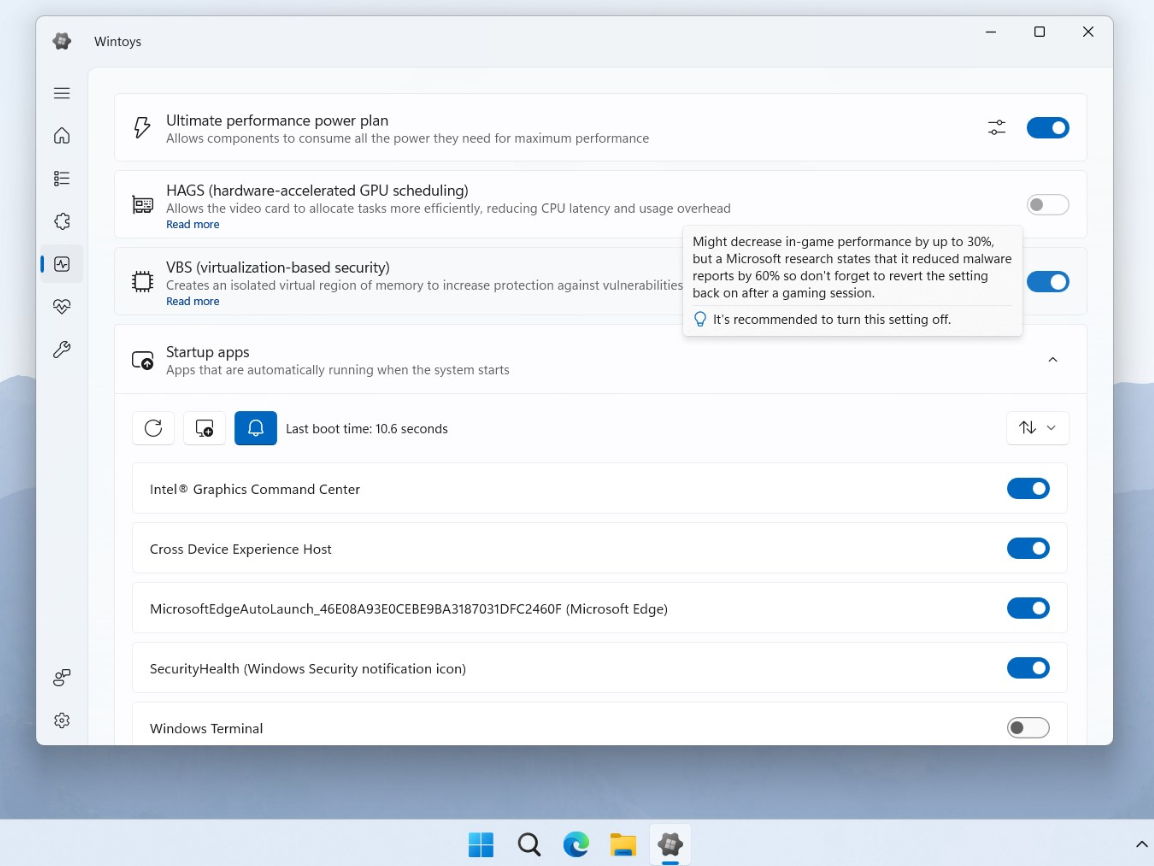Disable Ultimate performance power plan toggle
Viewport: 1154px width, 866px height.
tap(1047, 128)
